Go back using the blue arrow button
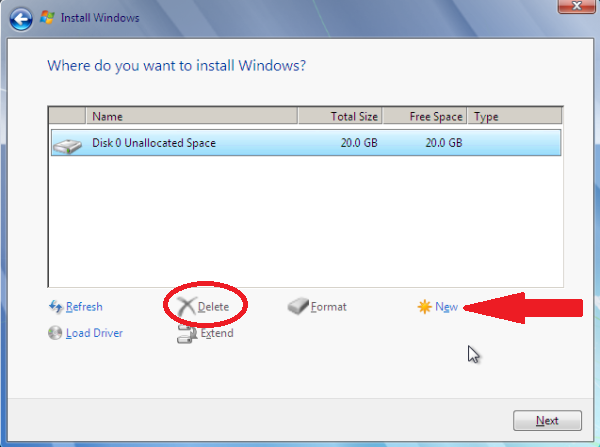Screen dimensions: 600x447 coord(21,19)
